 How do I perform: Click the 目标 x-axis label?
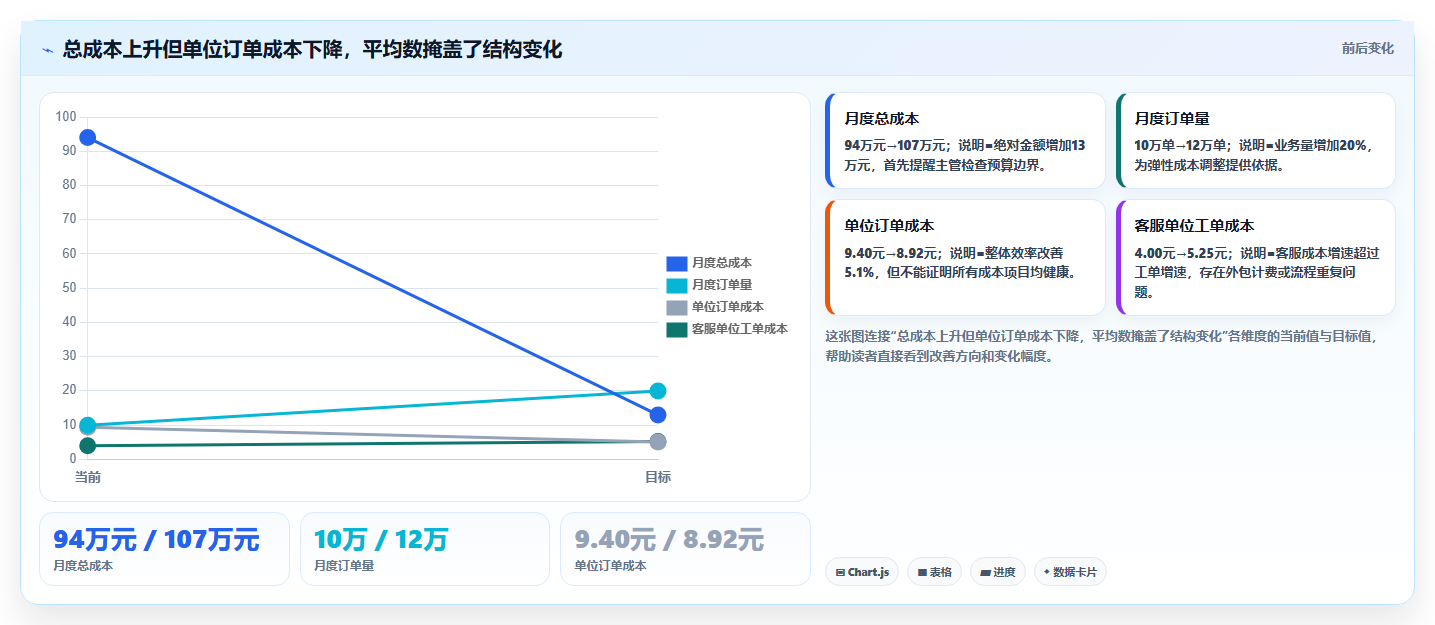pyautogui.click(x=658, y=477)
